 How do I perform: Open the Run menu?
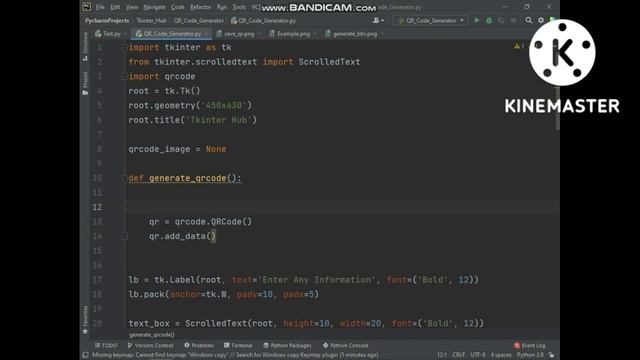[222, 7]
